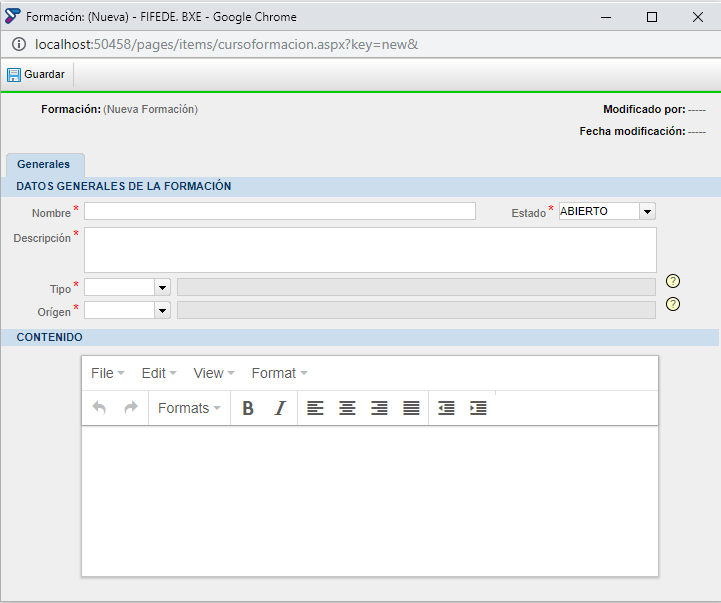Open help icon beside Tipo field
This screenshot has width=721, height=603.
pos(673,281)
